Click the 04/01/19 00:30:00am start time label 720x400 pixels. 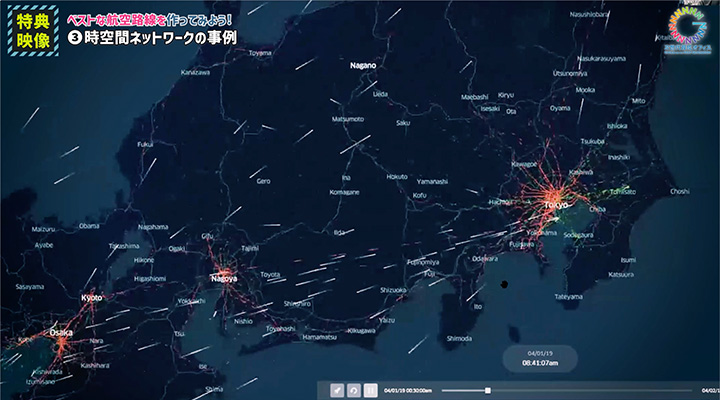click(409, 390)
